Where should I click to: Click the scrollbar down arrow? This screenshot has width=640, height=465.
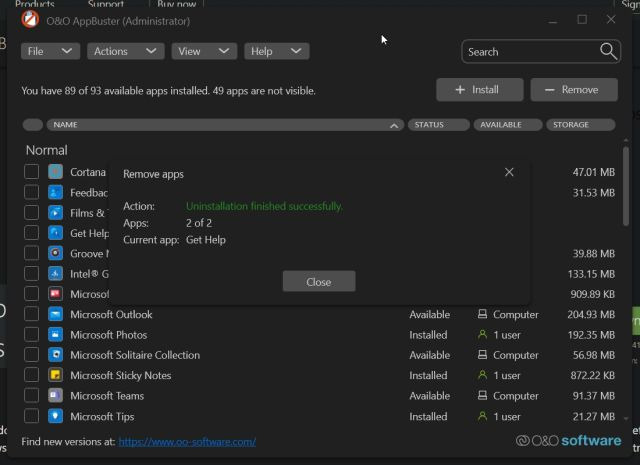626,418
